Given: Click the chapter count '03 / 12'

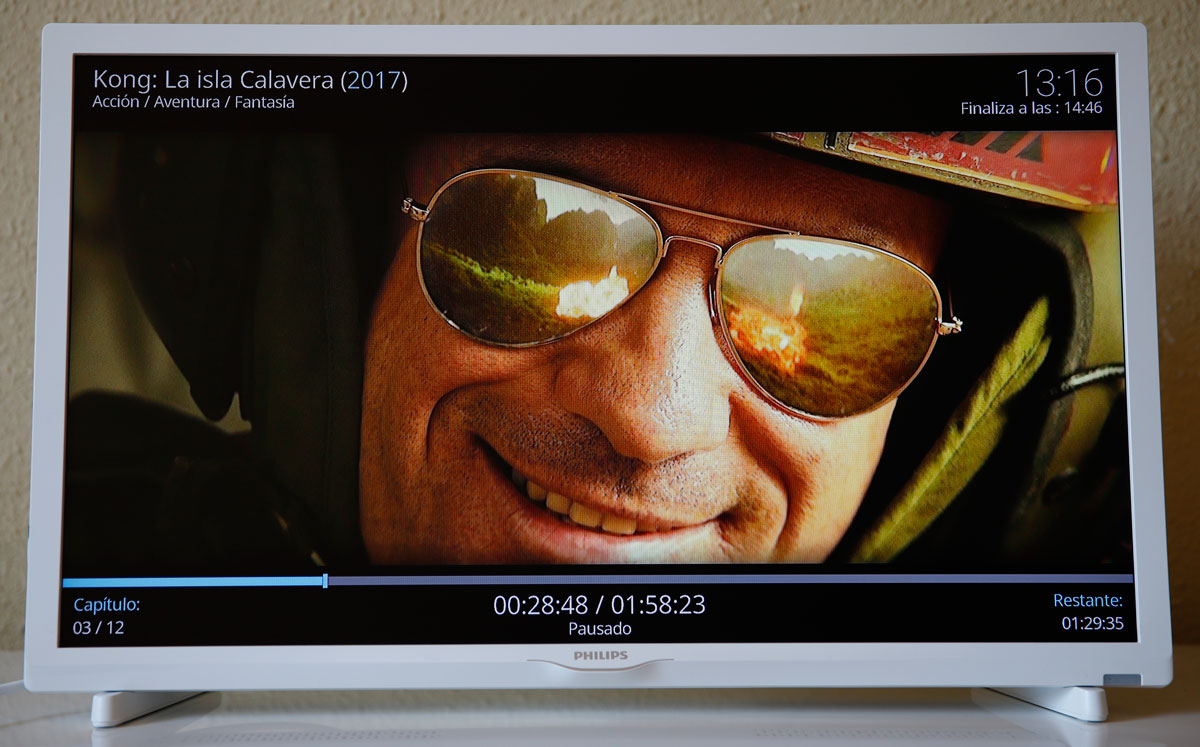Looking at the screenshot, I should 98,628.
